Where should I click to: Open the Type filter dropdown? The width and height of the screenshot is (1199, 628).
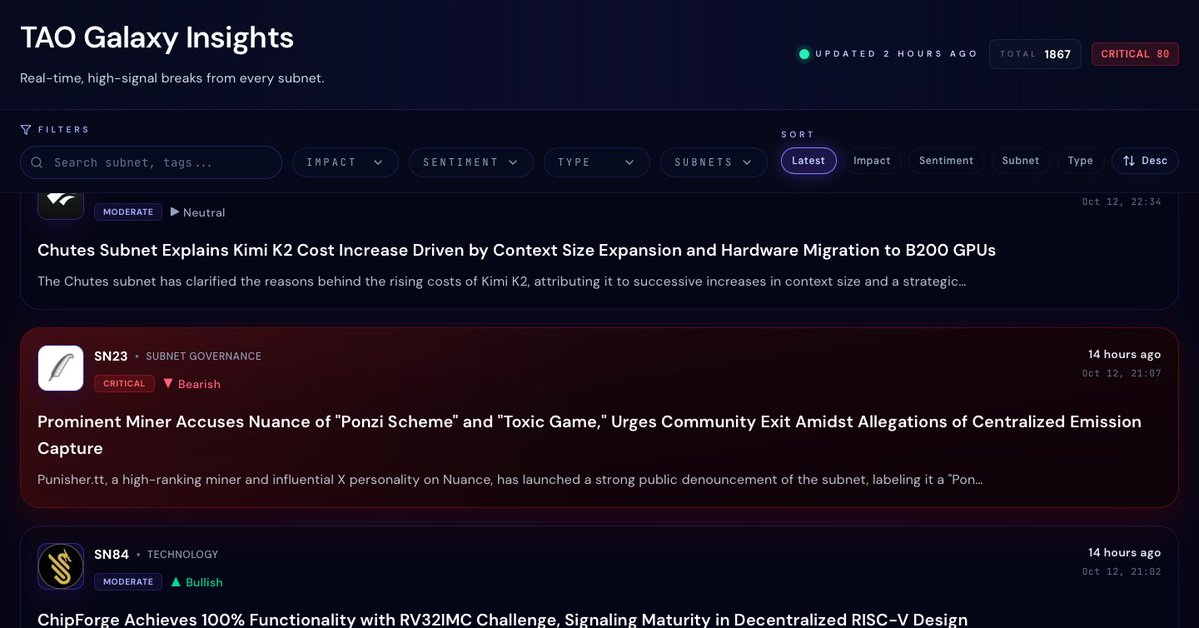pos(596,162)
